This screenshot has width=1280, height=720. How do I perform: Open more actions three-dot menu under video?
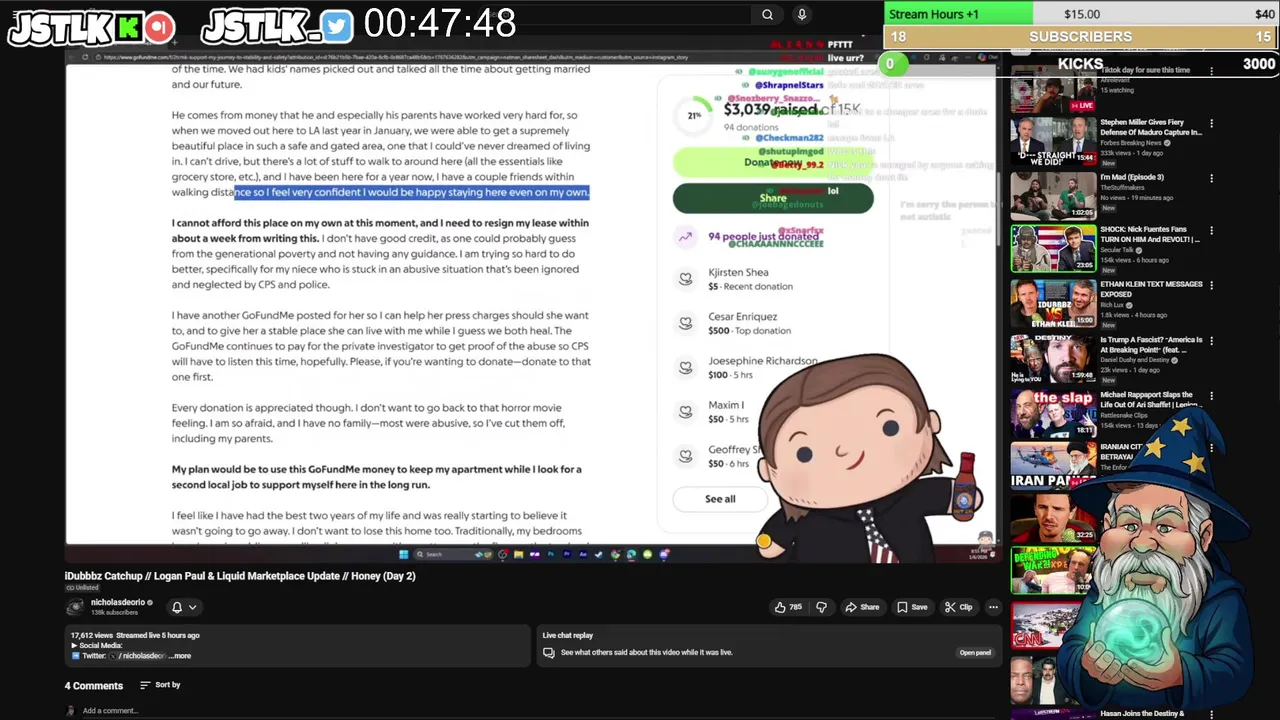(993, 607)
